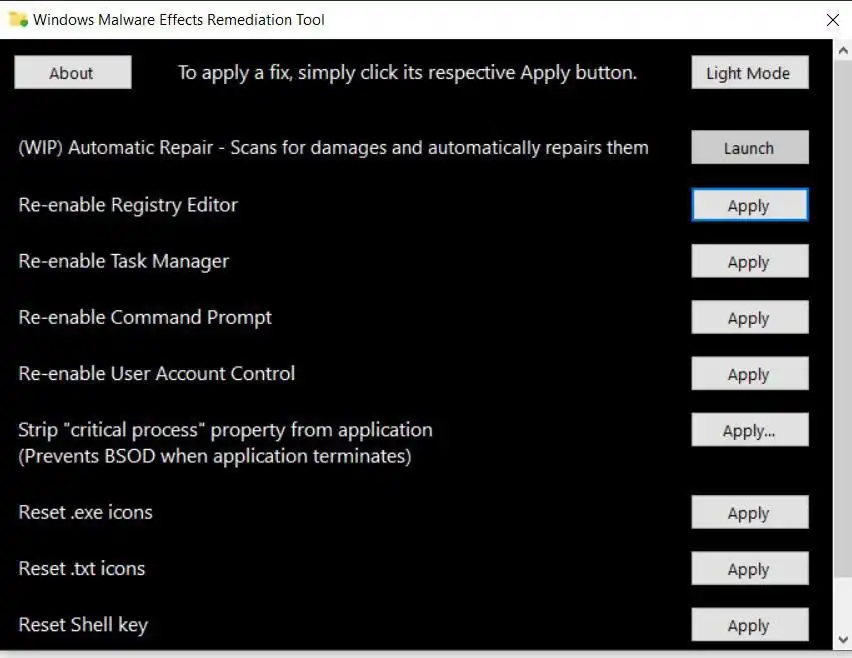Image resolution: width=852 pixels, height=658 pixels.
Task: Close the Malware Effects Remediation Tool window
Action: click(832, 19)
